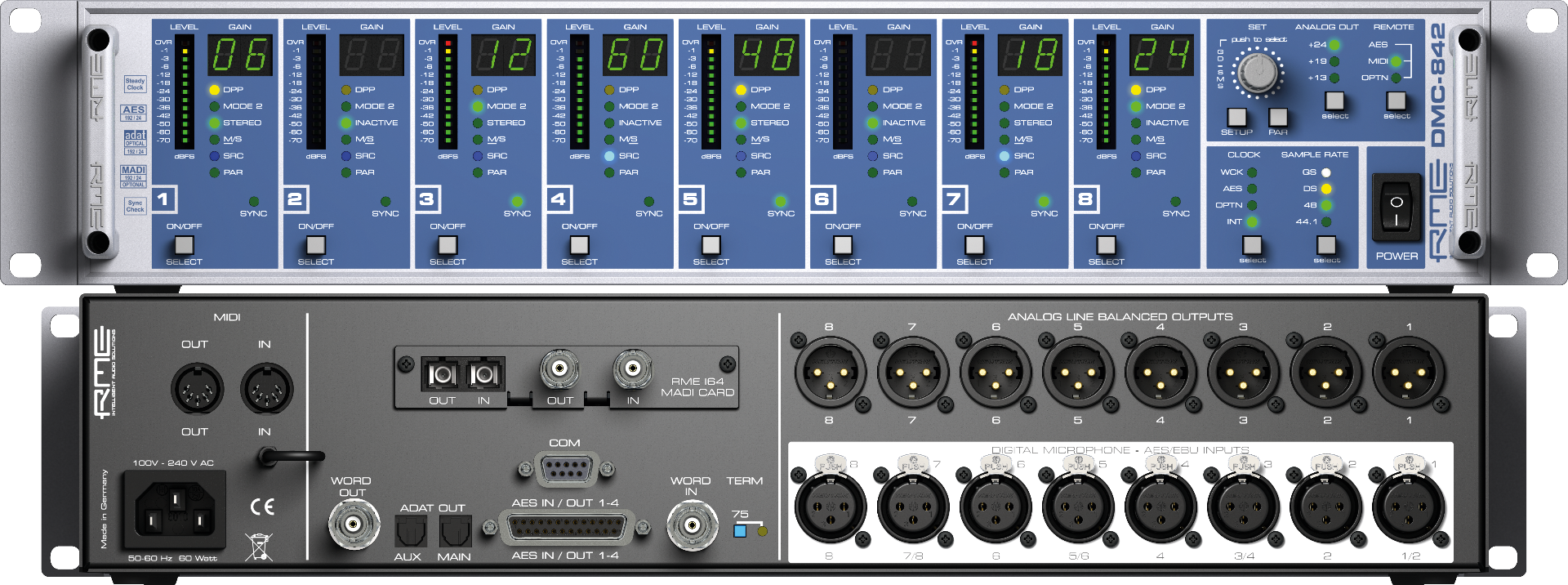Turn the push-to-select rotary encoder knob
Viewport: 1568px width, 585px height.
point(1258,73)
